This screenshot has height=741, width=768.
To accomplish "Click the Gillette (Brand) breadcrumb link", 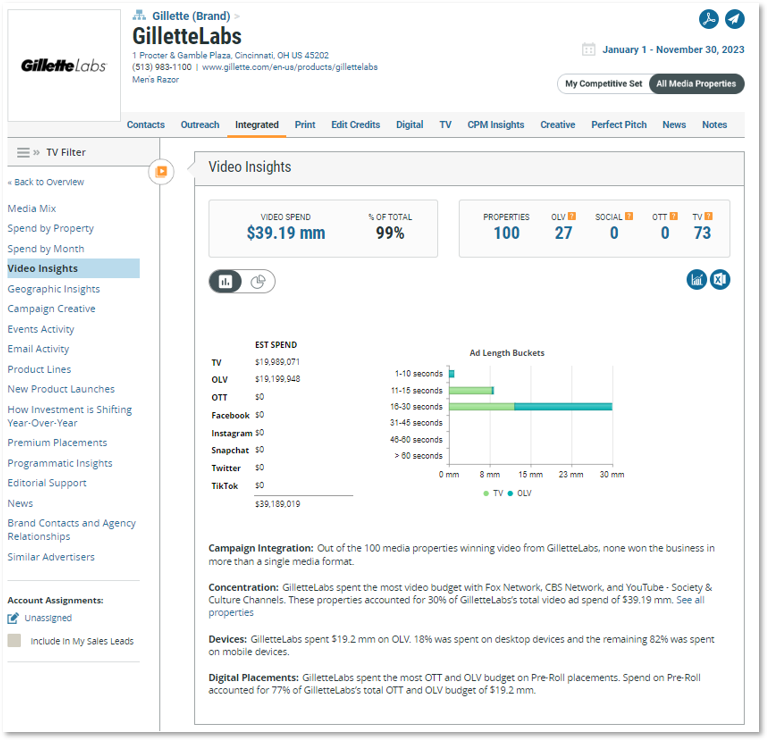I will tap(191, 16).
